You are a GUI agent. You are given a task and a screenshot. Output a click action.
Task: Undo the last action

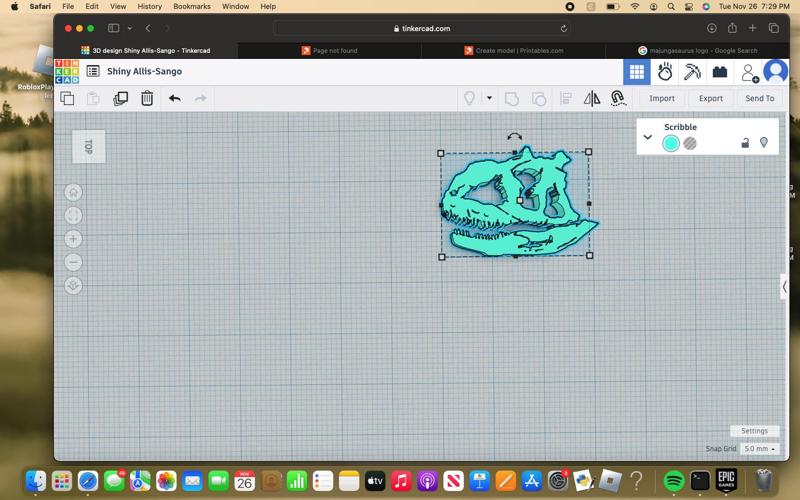(x=174, y=98)
